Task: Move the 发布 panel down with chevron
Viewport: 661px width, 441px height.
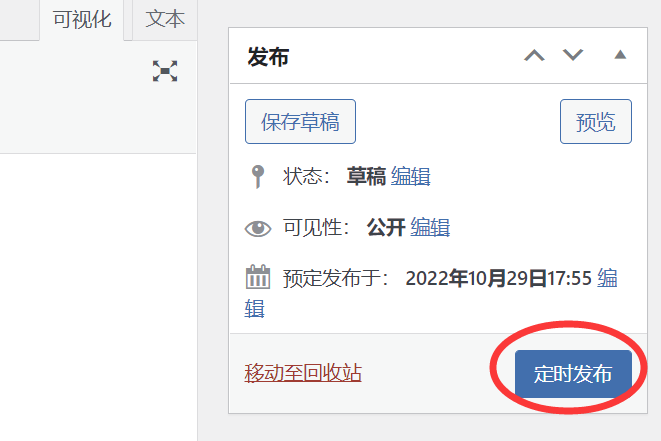Action: (x=573, y=55)
